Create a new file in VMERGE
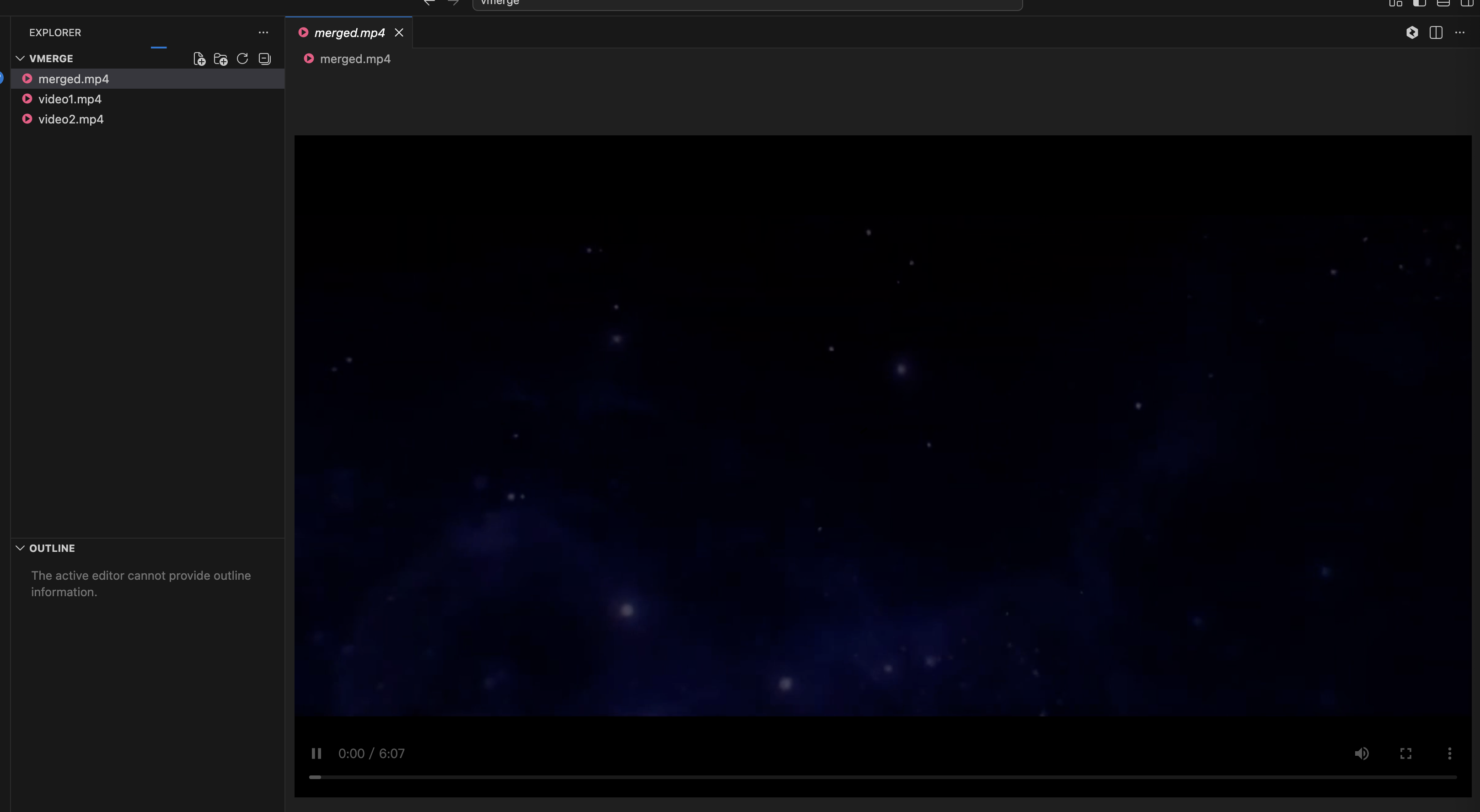This screenshot has height=812, width=1480. pyautogui.click(x=199, y=59)
